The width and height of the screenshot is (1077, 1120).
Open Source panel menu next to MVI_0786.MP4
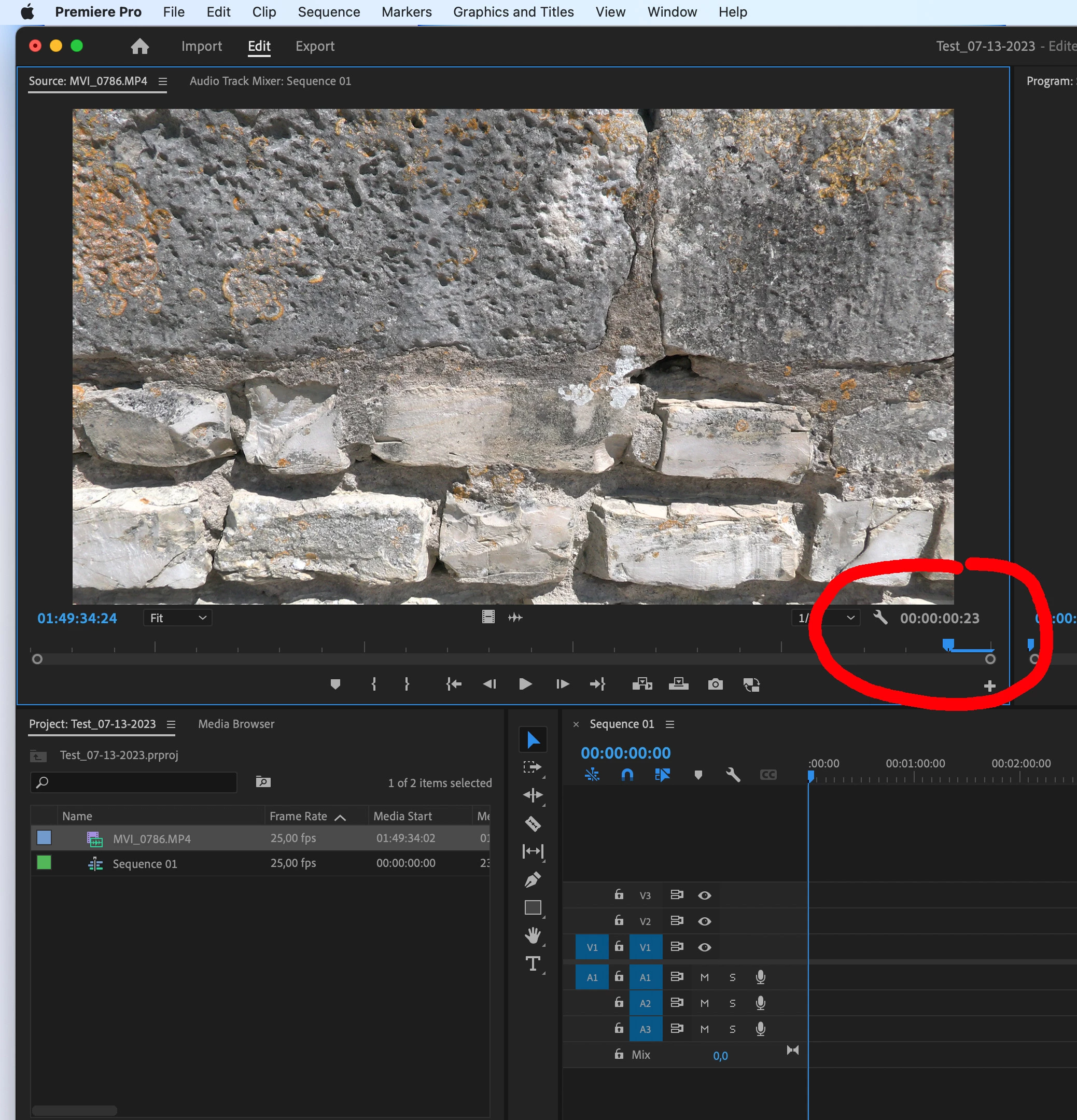tap(163, 82)
